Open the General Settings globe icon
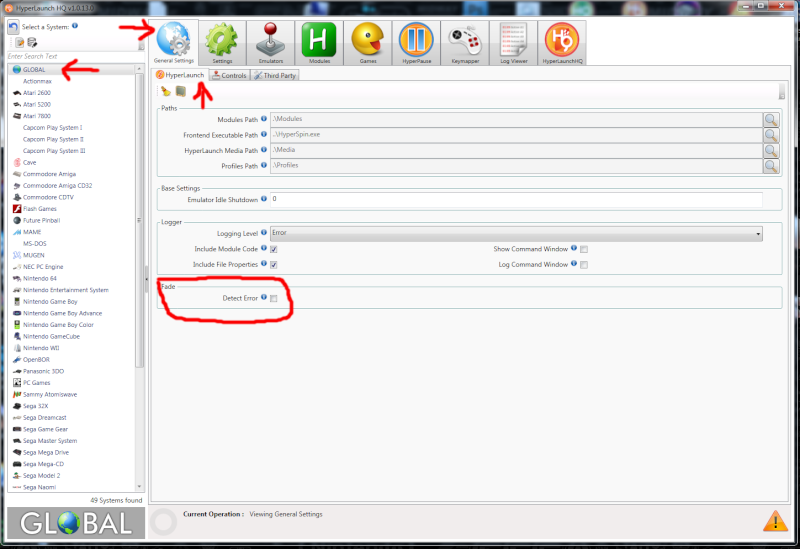This screenshot has width=800, height=549. (x=174, y=43)
